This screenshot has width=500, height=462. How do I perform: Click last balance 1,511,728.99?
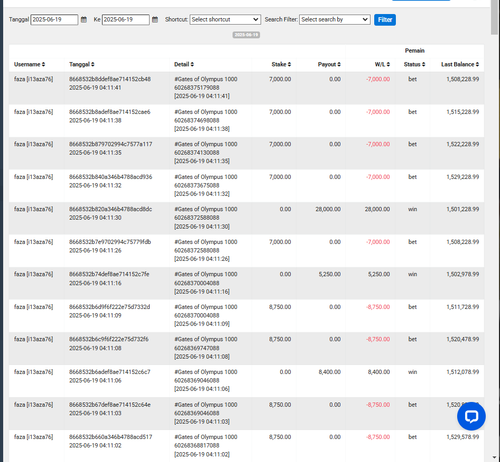coord(463,307)
